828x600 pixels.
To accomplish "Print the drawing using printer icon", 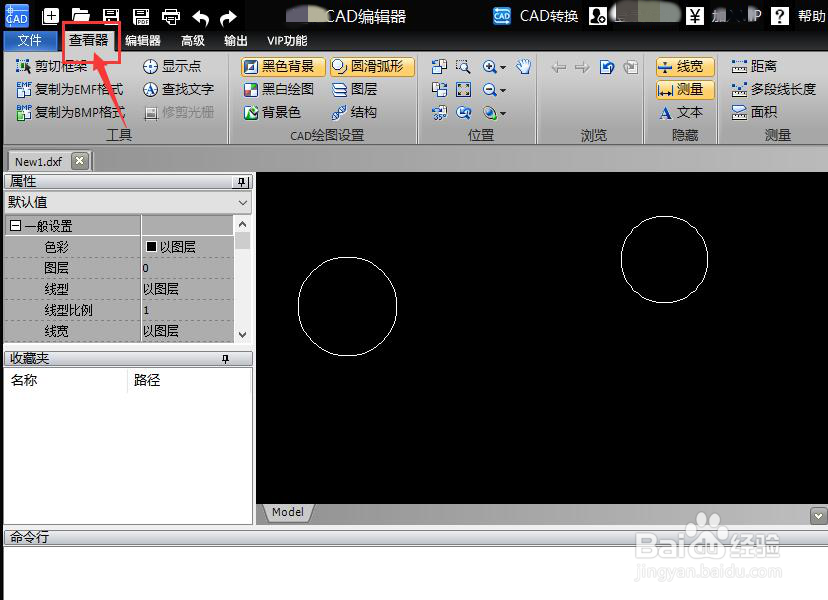I will 171,17.
